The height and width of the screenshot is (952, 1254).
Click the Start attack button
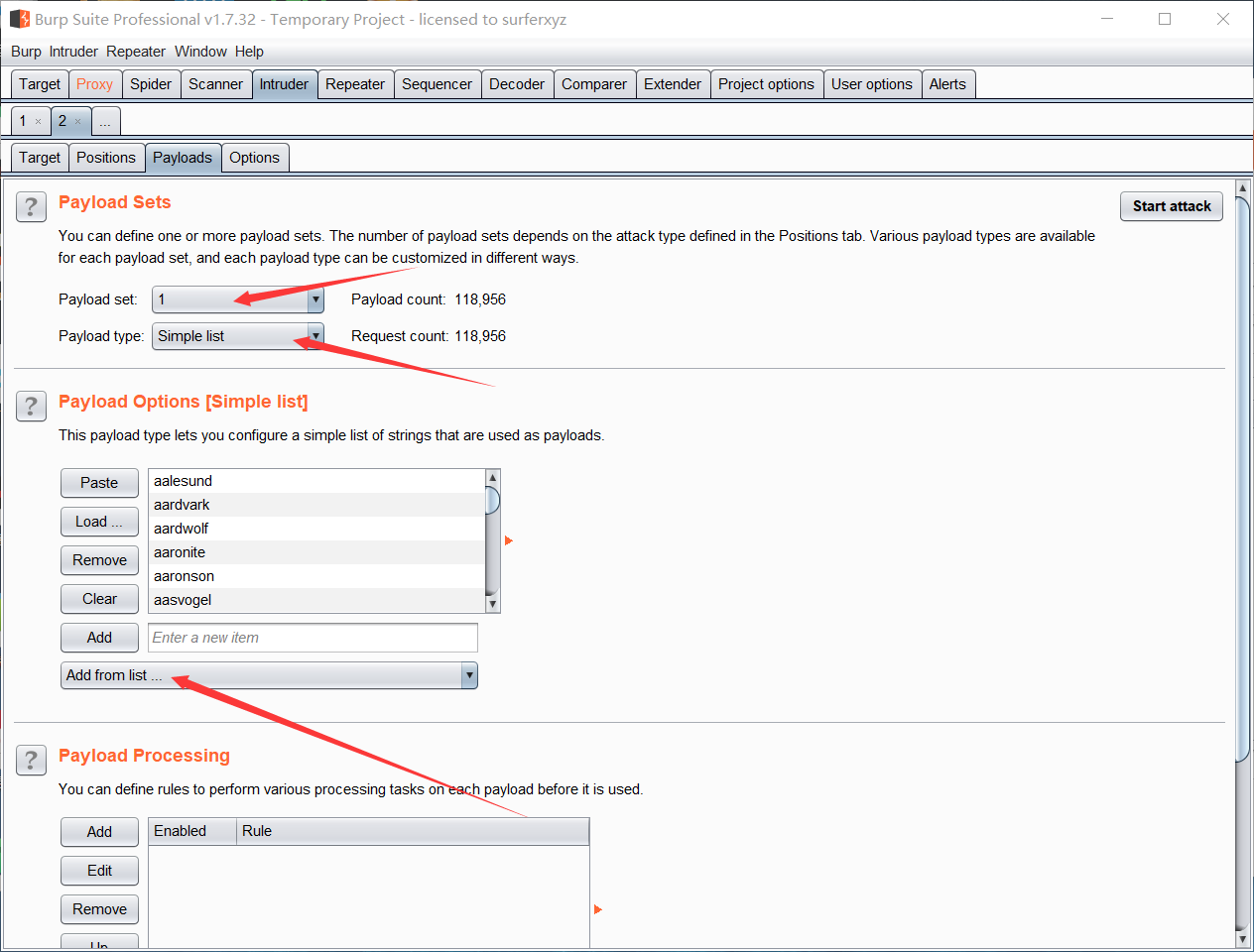point(1172,206)
